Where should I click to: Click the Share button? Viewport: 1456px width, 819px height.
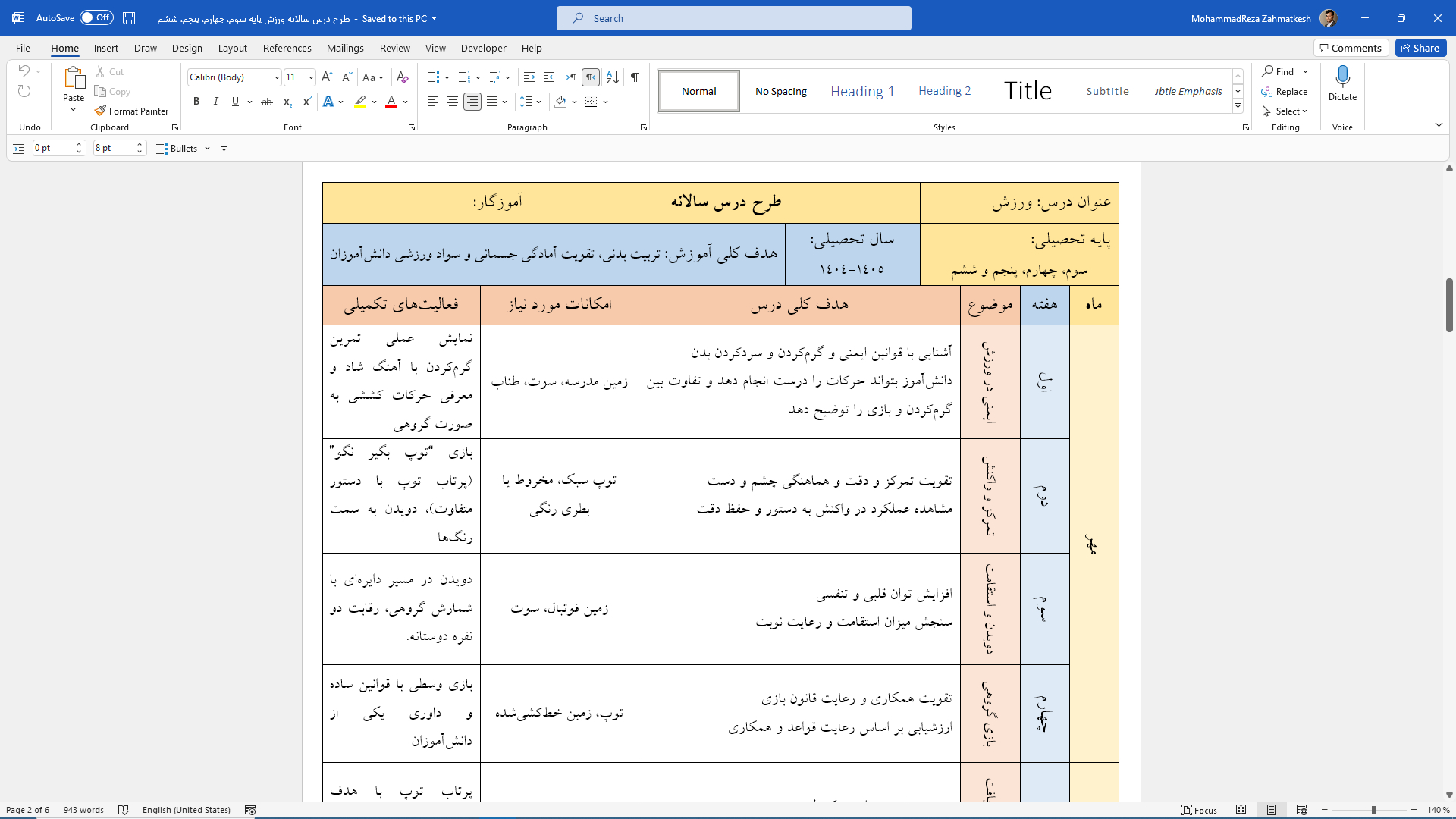pyautogui.click(x=1420, y=47)
